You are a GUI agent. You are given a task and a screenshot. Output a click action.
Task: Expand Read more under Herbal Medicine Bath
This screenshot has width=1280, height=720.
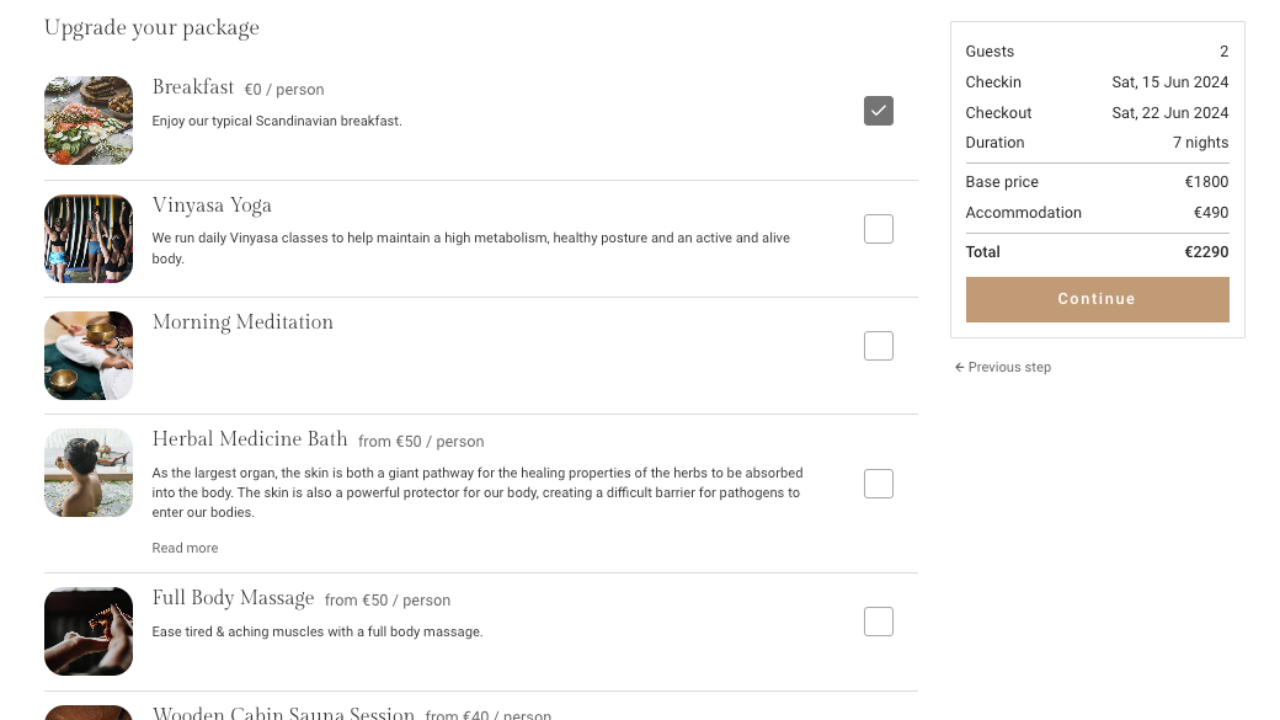coord(185,548)
